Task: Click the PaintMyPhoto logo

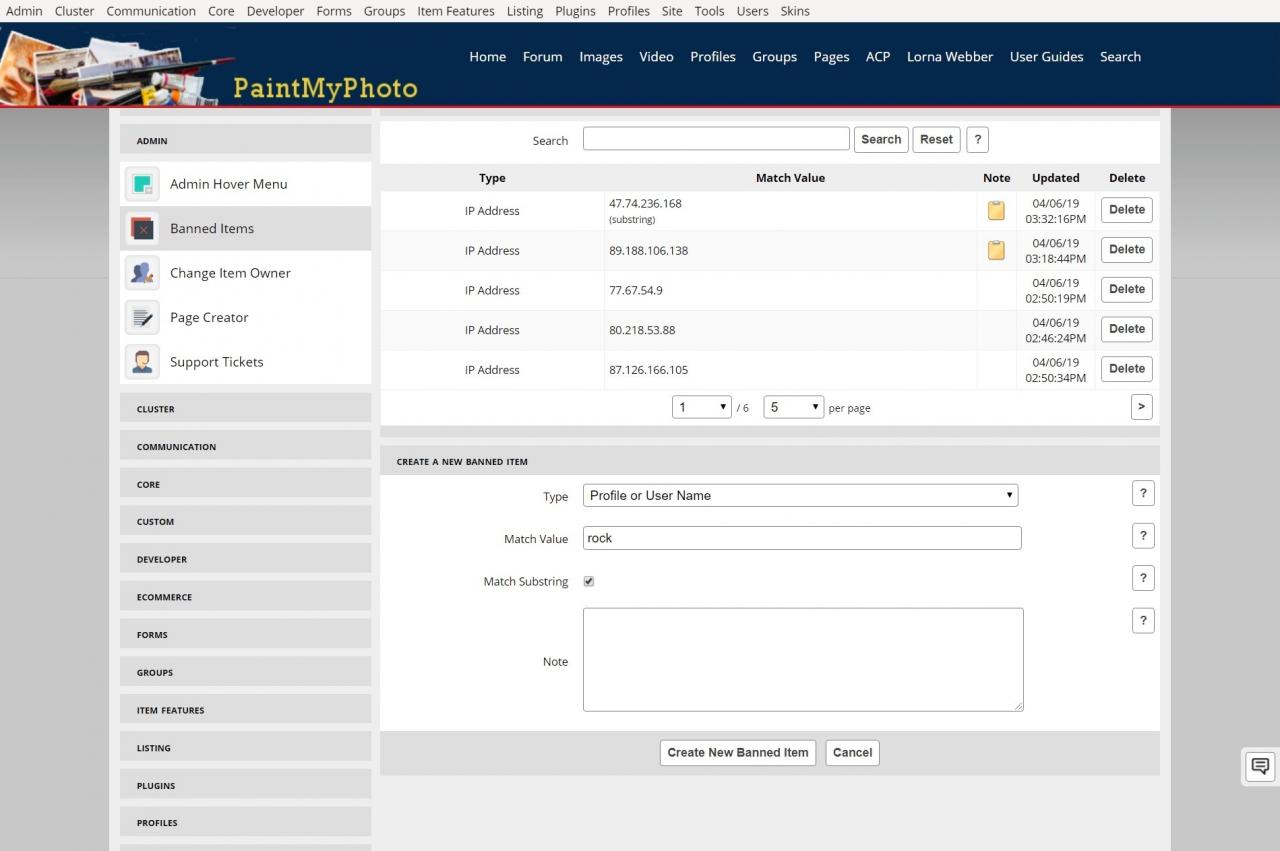Action: pyautogui.click(x=210, y=66)
